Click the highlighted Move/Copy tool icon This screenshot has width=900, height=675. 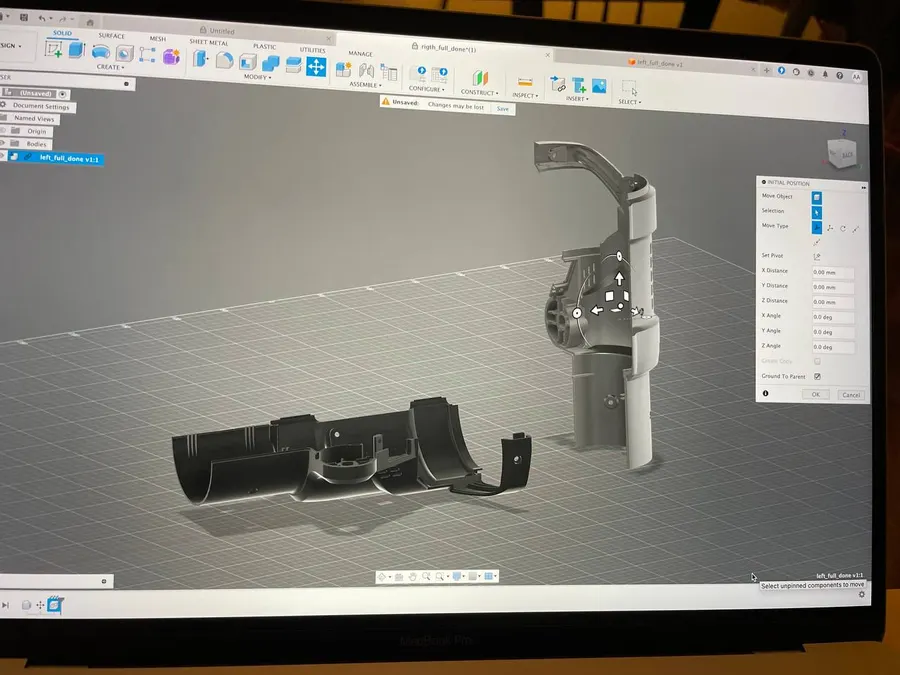pyautogui.click(x=316, y=67)
